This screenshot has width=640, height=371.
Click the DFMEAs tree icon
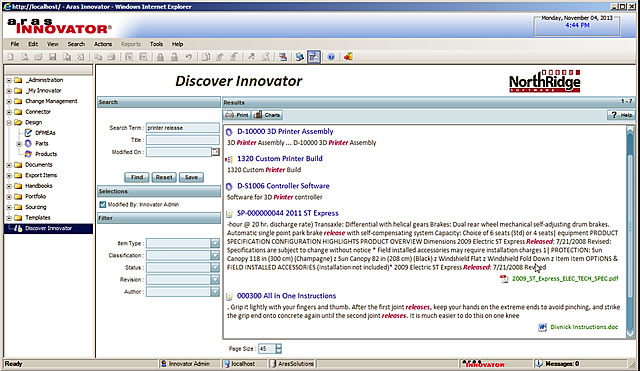click(28, 133)
